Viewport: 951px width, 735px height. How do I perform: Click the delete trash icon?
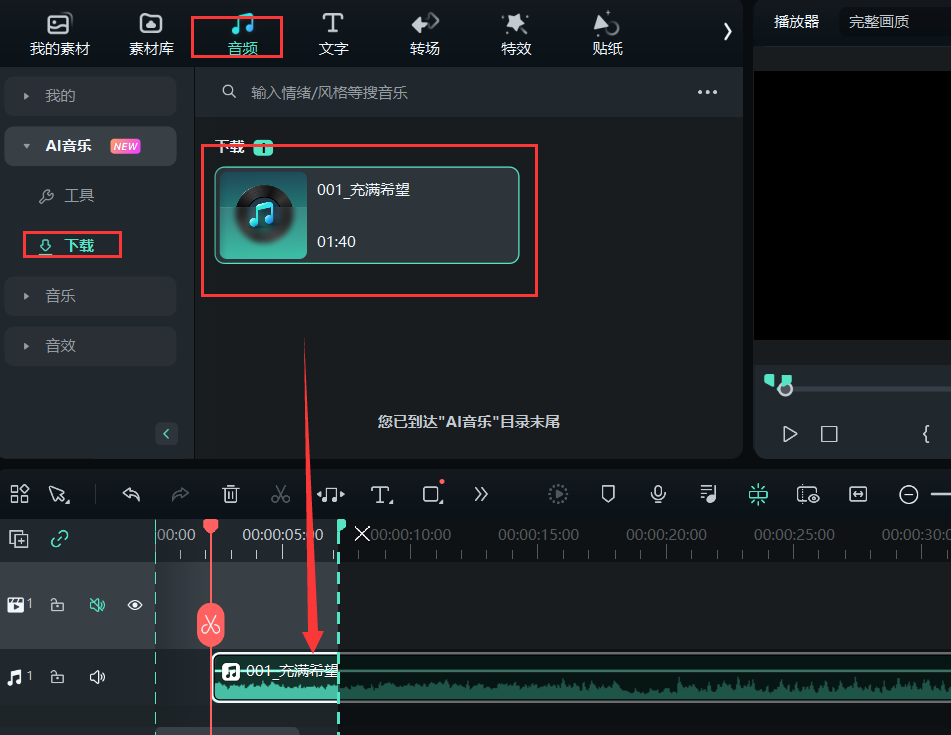[230, 494]
